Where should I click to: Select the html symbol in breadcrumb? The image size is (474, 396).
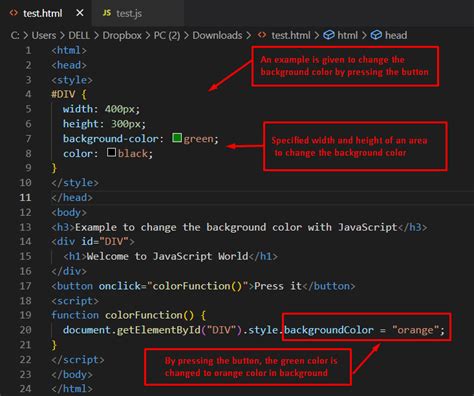347,35
